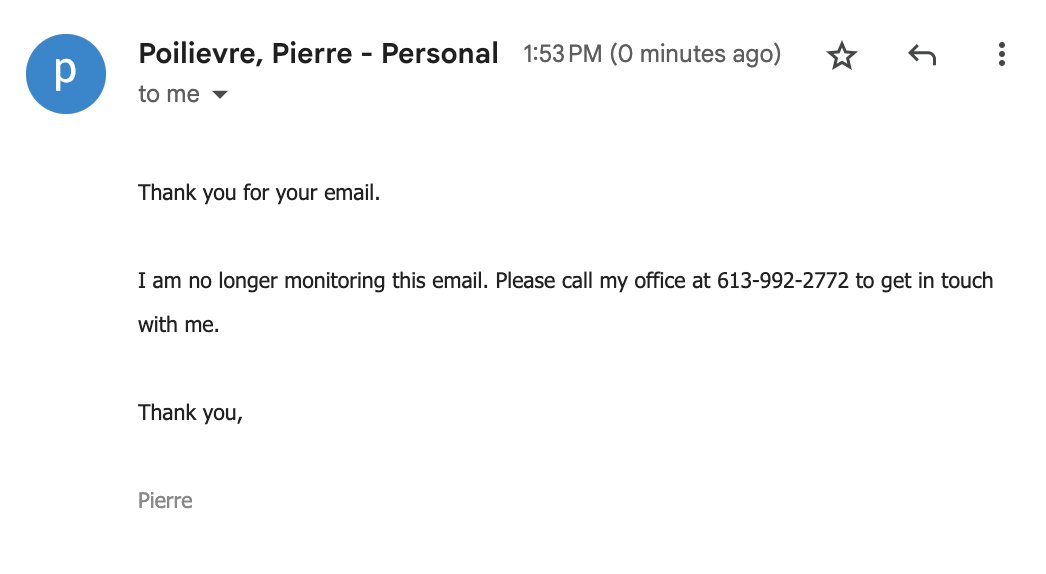
Task: Click sender name "Poilievre, Pierre - Personal"
Action: [x=318, y=53]
